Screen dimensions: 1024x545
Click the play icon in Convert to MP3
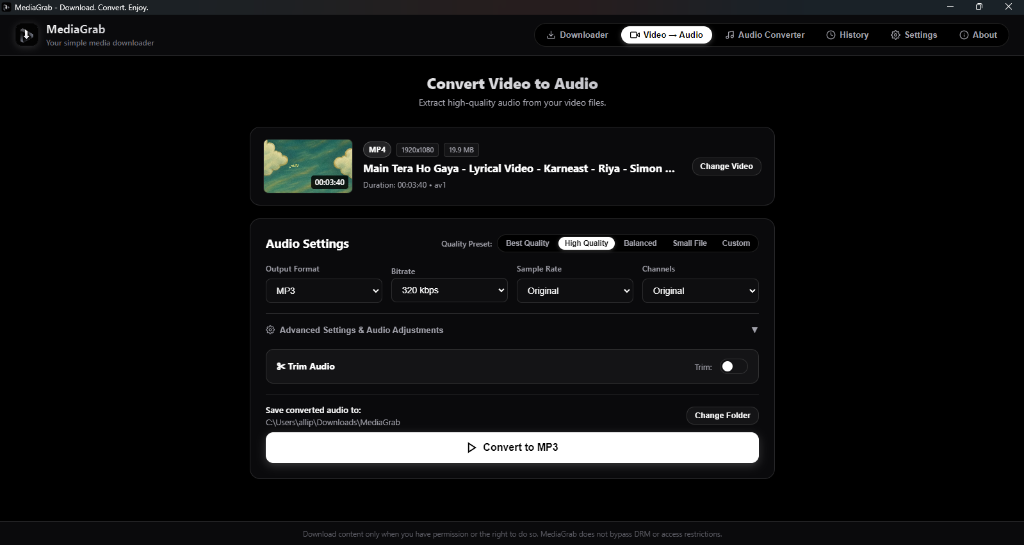tap(472, 448)
